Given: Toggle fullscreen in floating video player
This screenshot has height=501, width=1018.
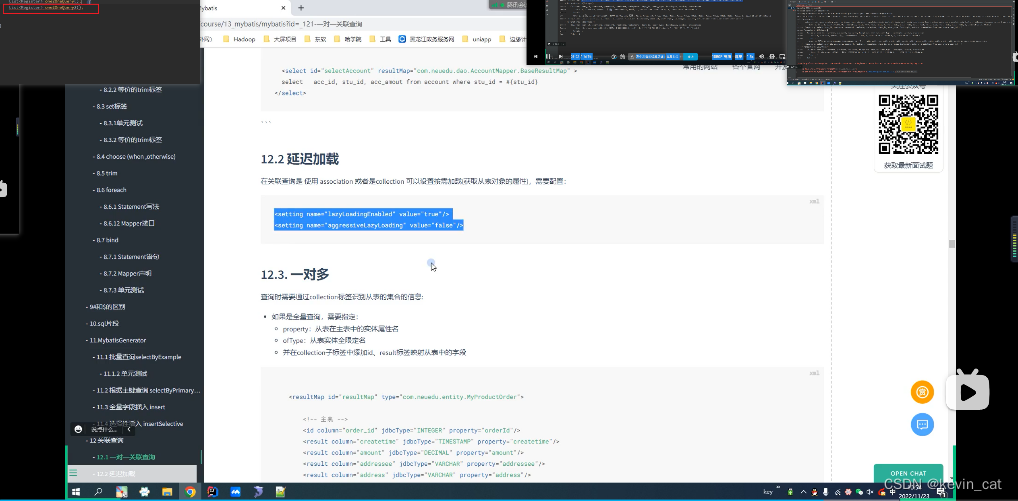Looking at the screenshot, I should point(782,57).
